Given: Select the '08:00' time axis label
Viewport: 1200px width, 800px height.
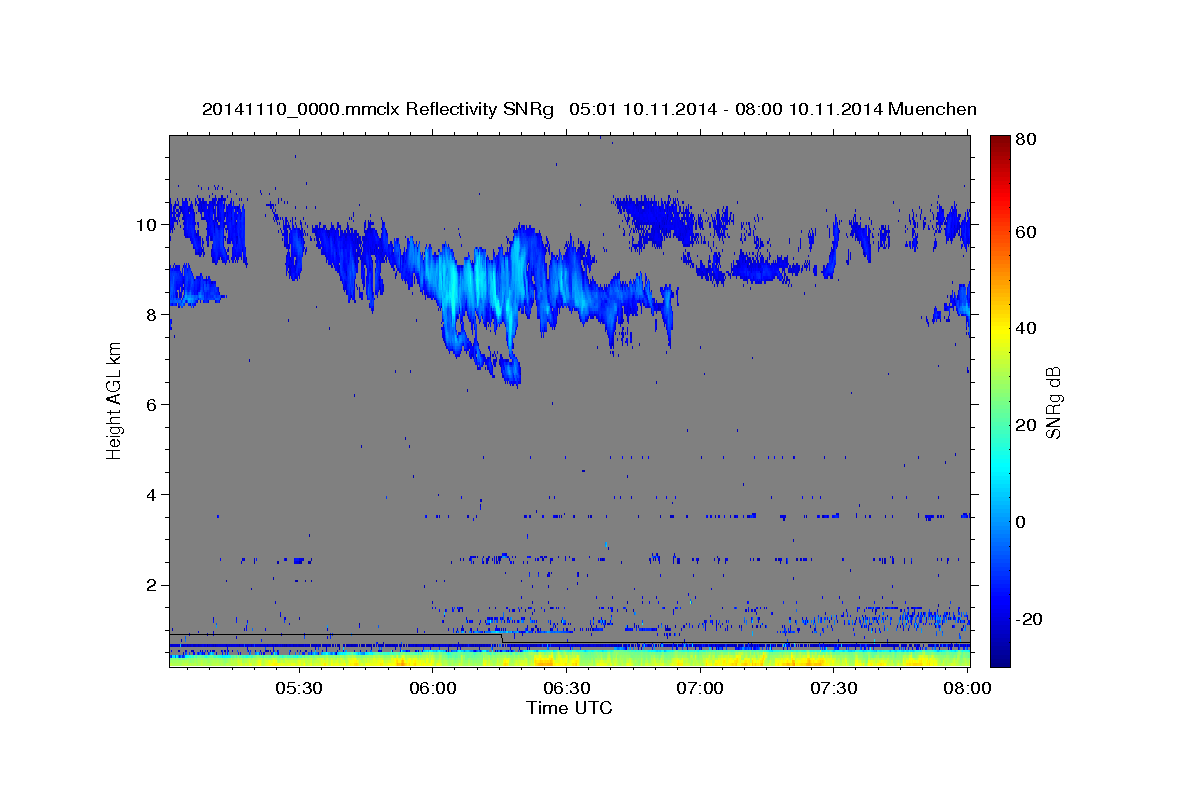Looking at the screenshot, I should (x=966, y=689).
